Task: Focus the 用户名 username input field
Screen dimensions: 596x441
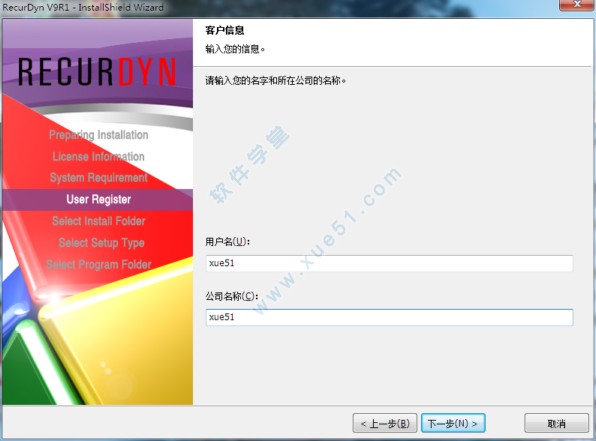Action: tap(389, 263)
